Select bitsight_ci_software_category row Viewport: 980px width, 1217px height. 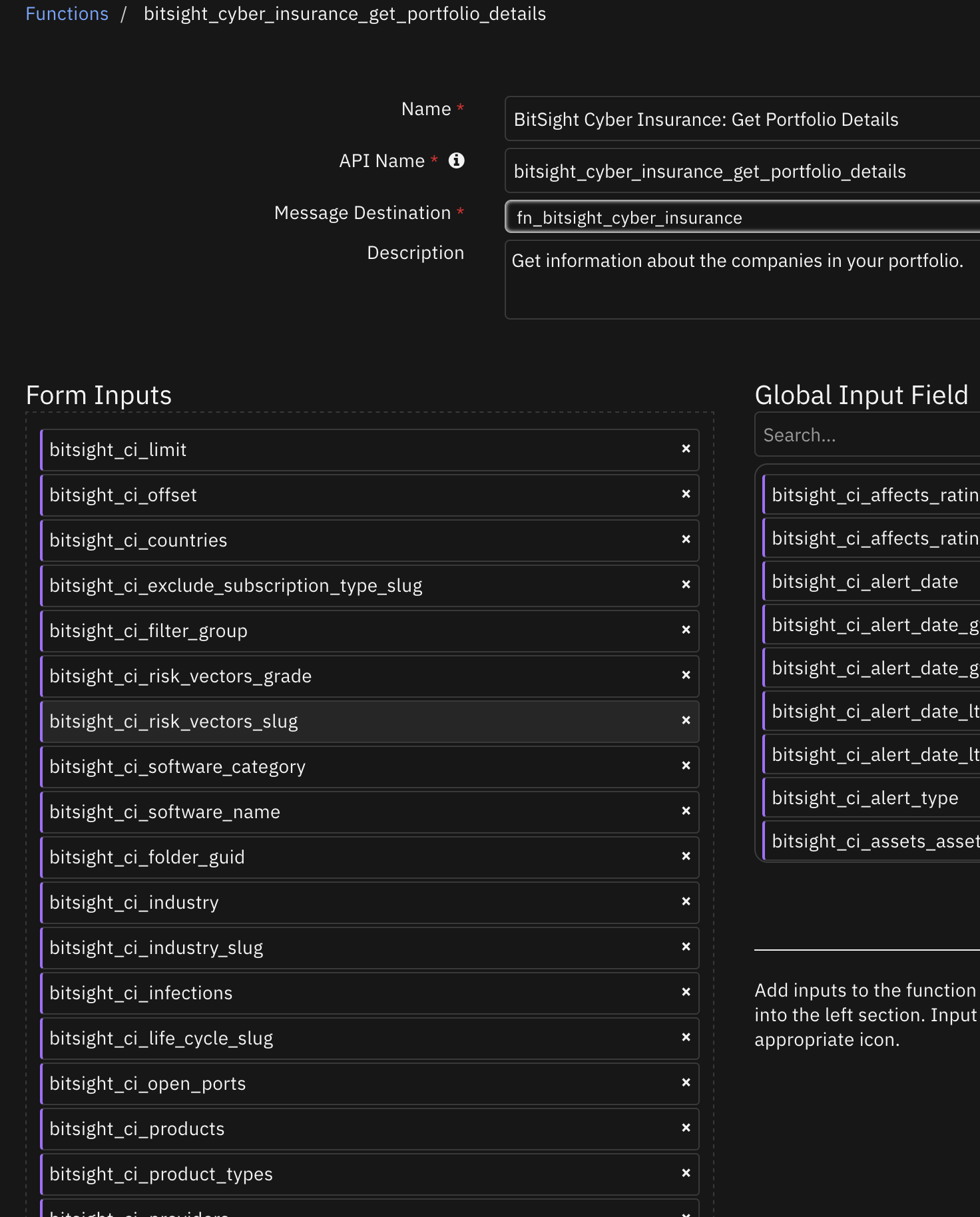point(369,767)
